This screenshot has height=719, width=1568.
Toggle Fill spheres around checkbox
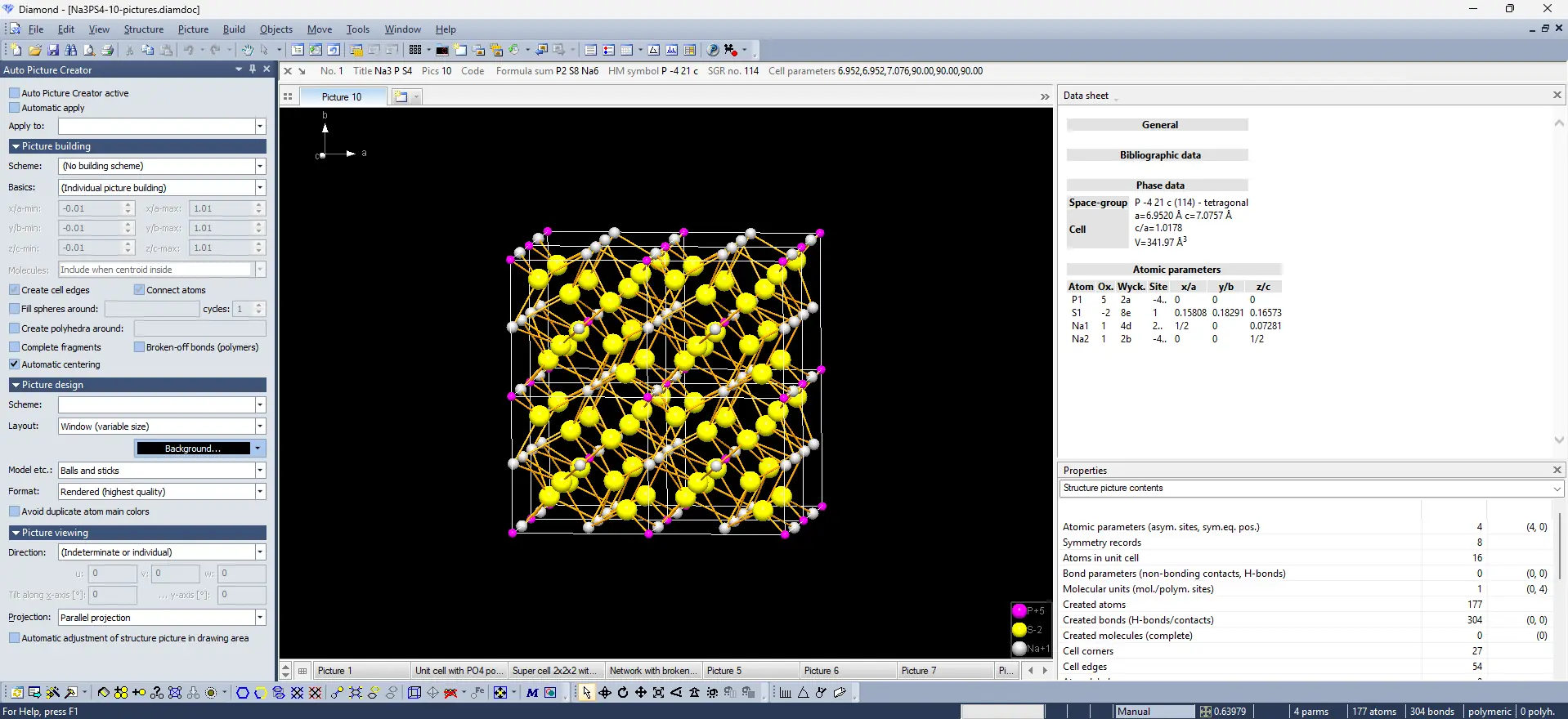[14, 309]
